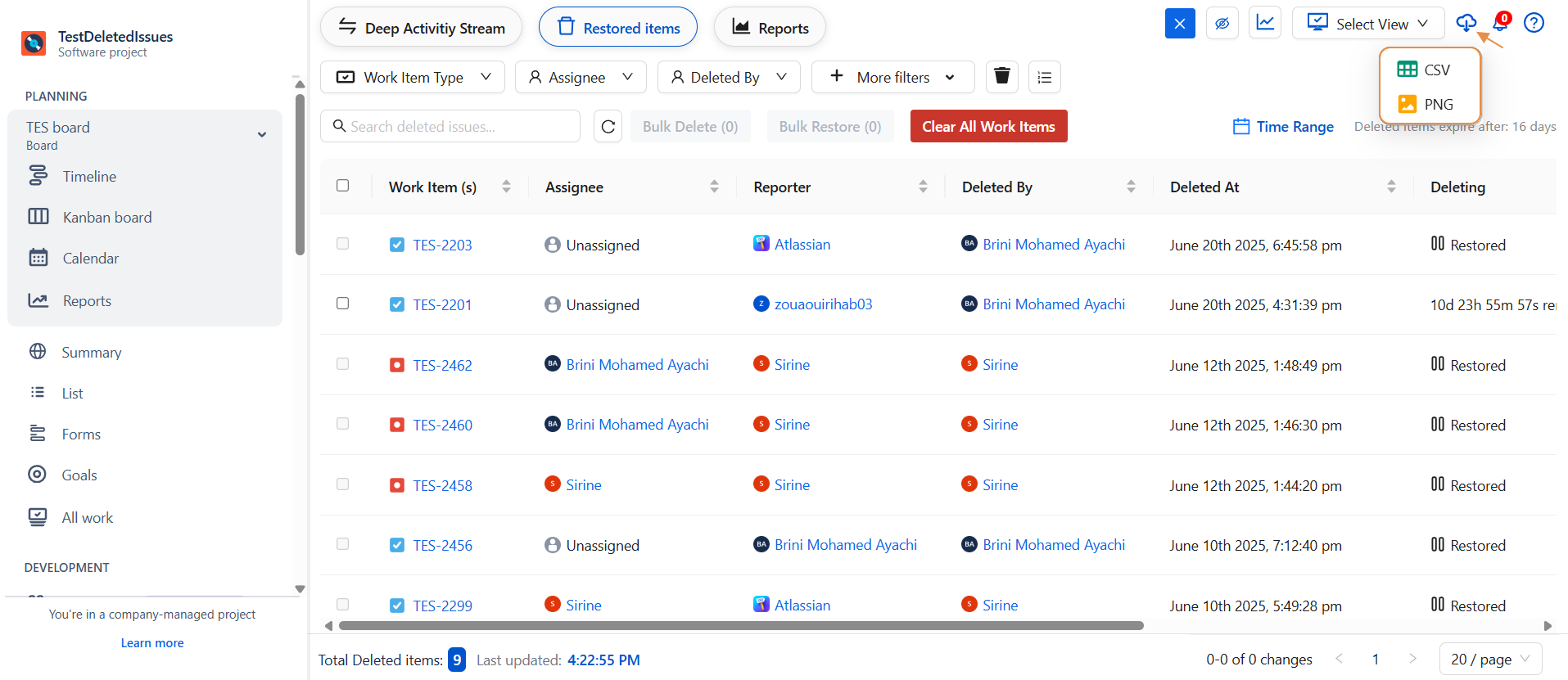The height and width of the screenshot is (680, 1568).
Task: Click the help question mark icon
Action: pos(1534,23)
